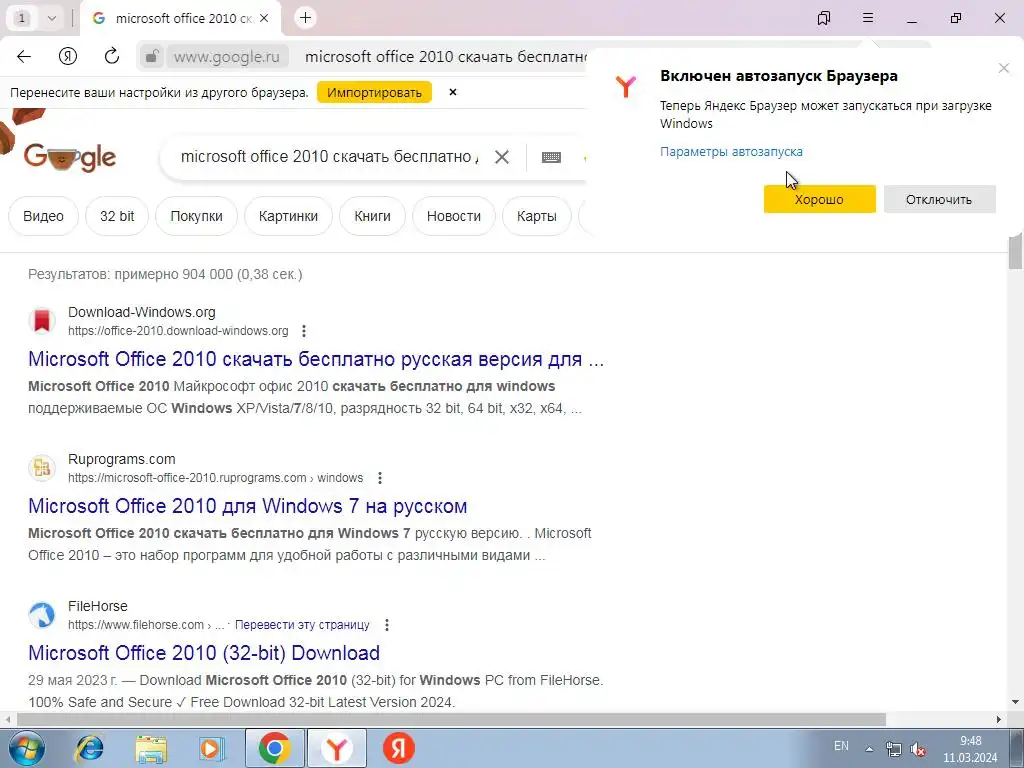The height and width of the screenshot is (768, 1024).
Task: Click Перевести эту страницу link
Action: point(302,625)
